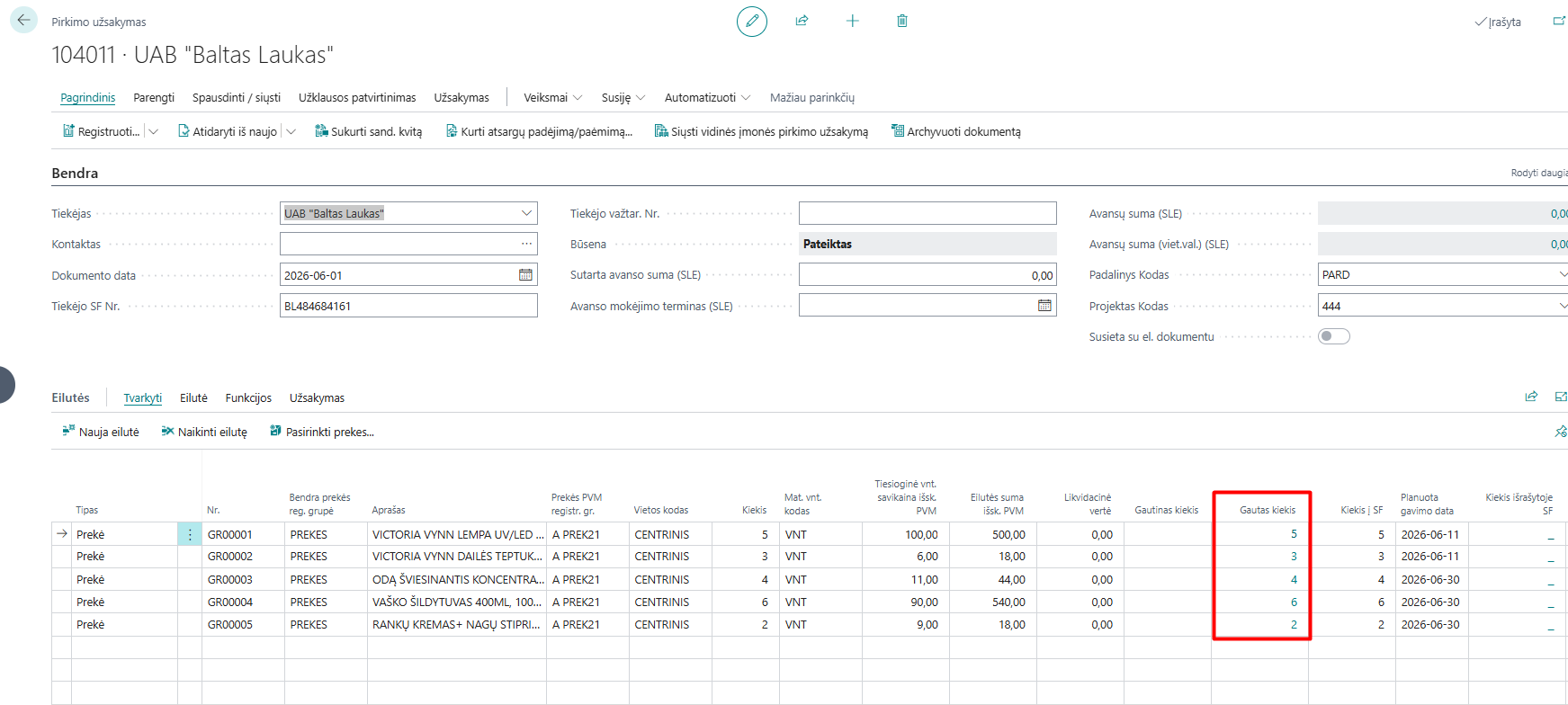The image size is (1568, 705).
Task: Click Mažiau parinkčių link
Action: [811, 97]
